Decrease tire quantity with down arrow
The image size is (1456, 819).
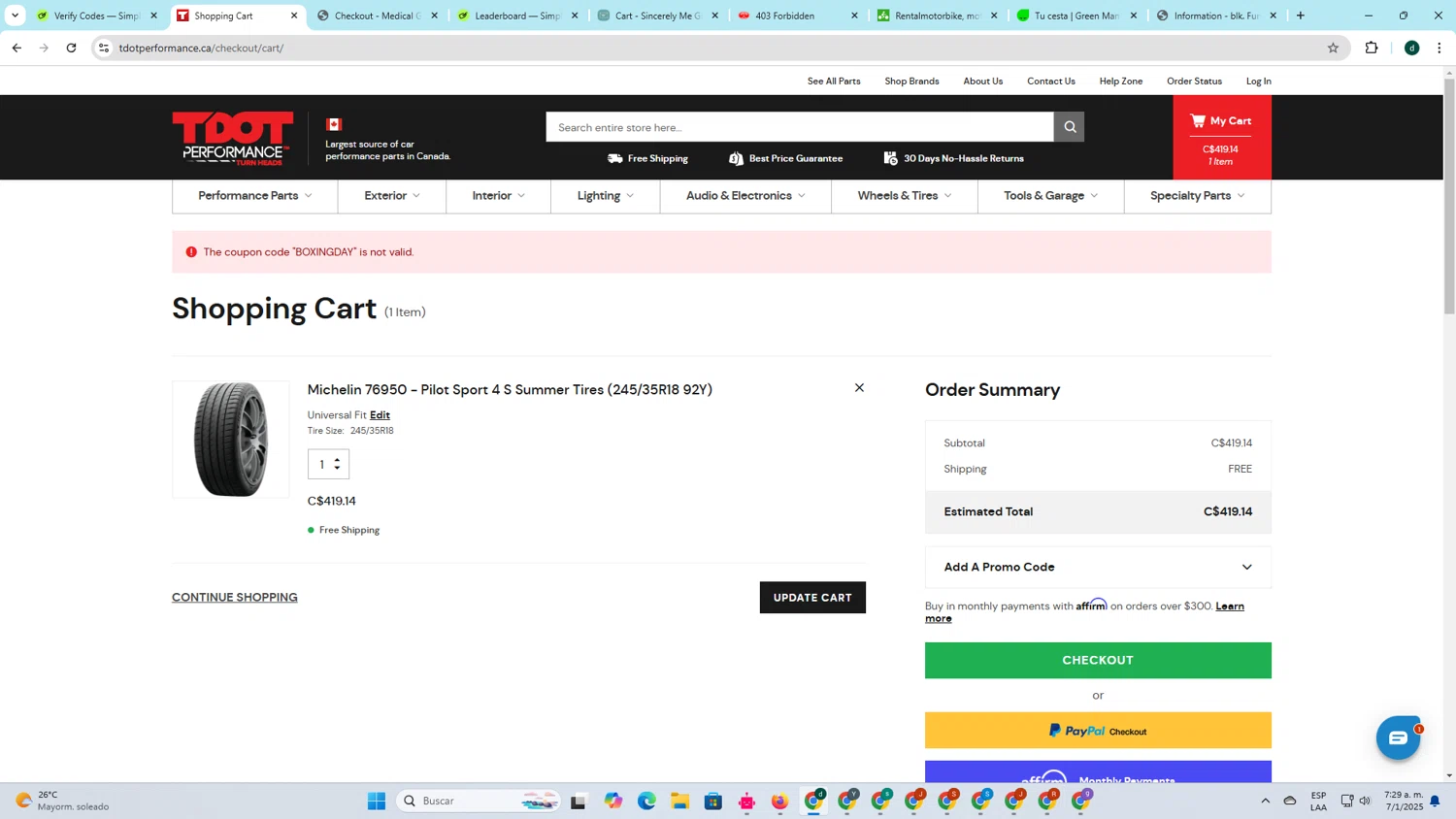point(337,469)
